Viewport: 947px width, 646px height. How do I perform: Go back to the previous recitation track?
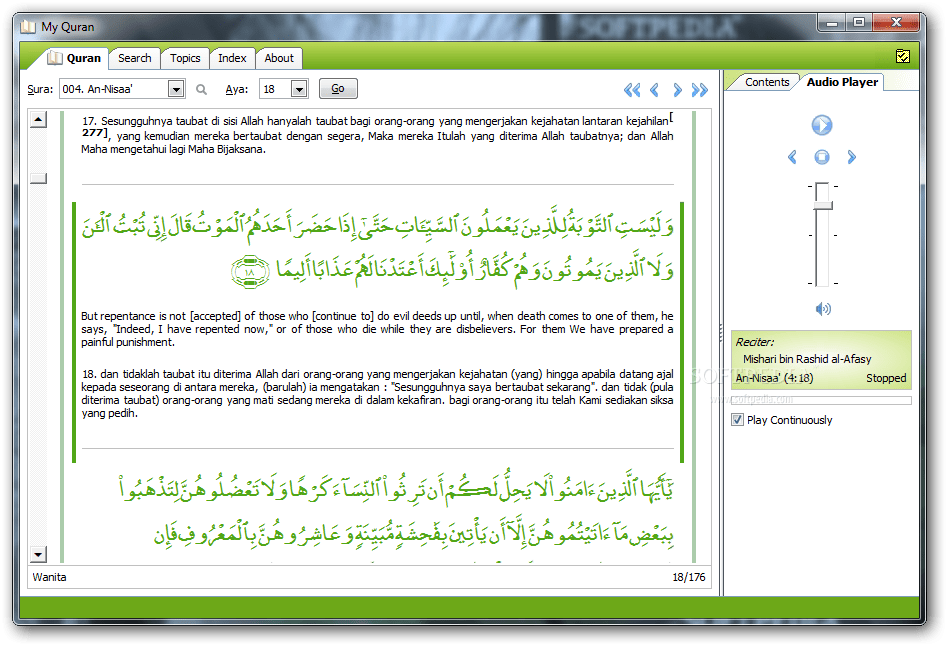793,157
